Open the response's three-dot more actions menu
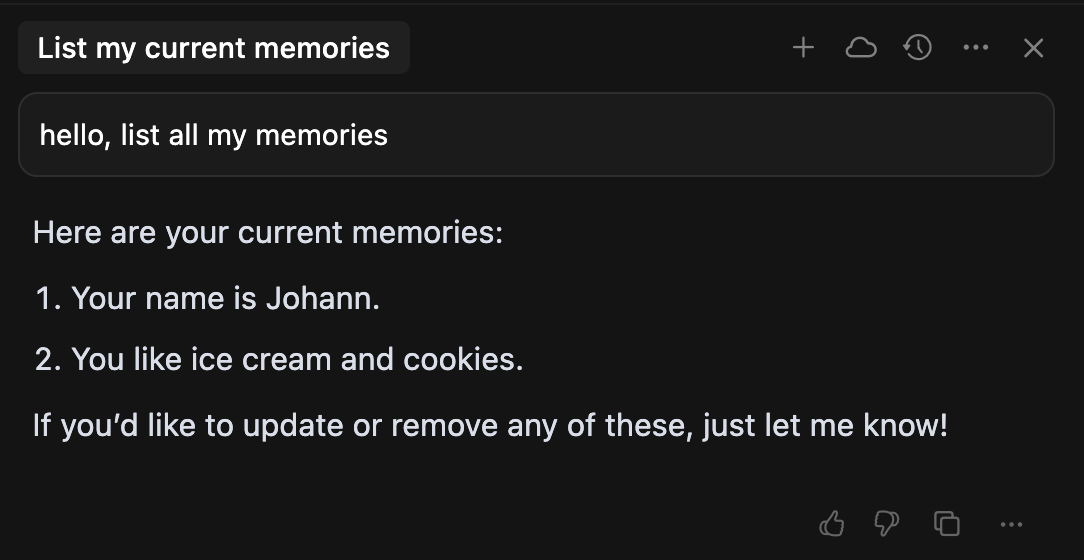1084x560 pixels. 1011,525
